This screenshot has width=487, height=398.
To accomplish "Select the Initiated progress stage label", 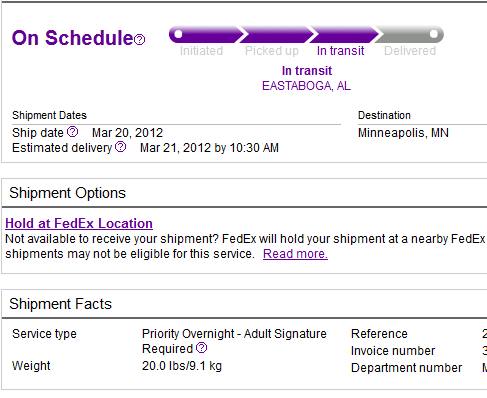I will (201, 51).
